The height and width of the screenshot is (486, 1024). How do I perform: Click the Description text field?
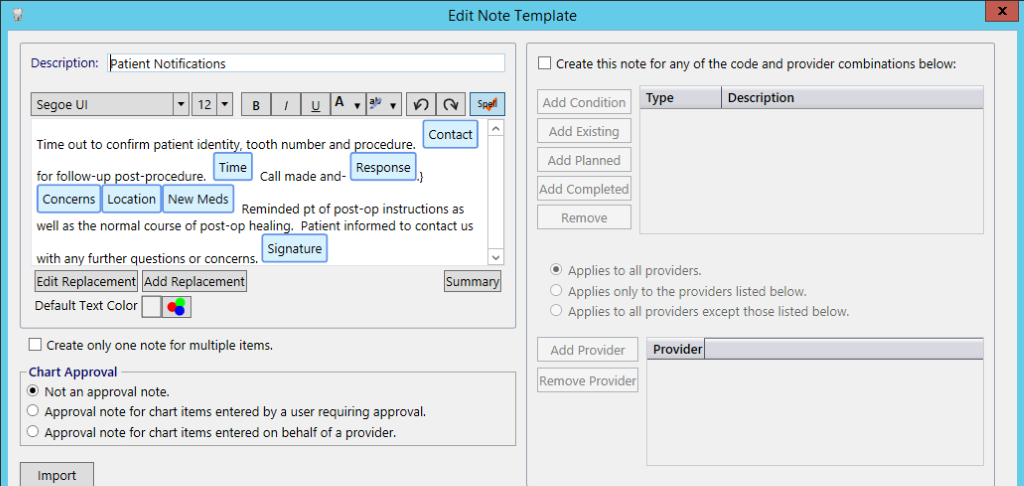point(306,63)
